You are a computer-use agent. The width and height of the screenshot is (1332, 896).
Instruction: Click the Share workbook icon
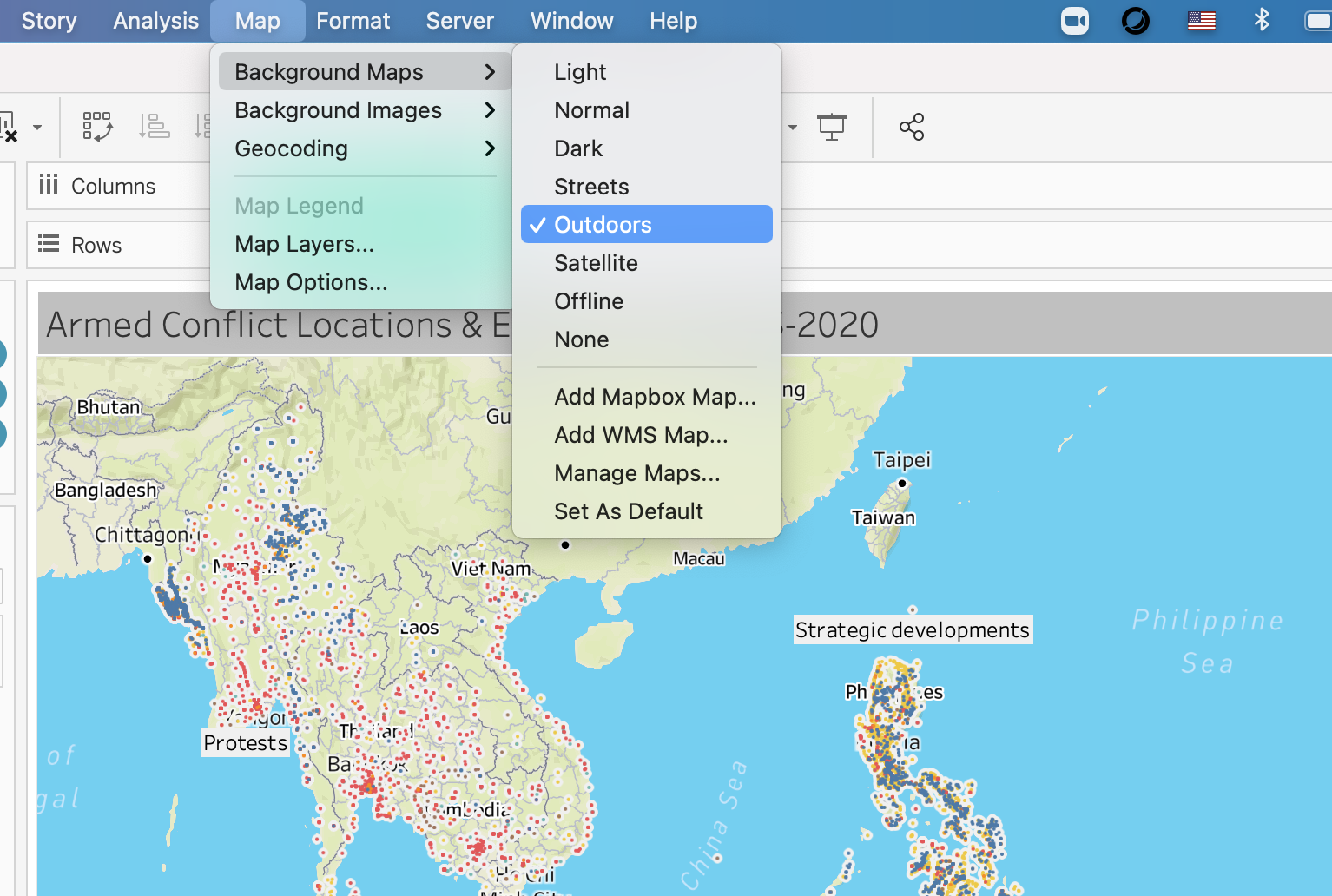click(911, 127)
